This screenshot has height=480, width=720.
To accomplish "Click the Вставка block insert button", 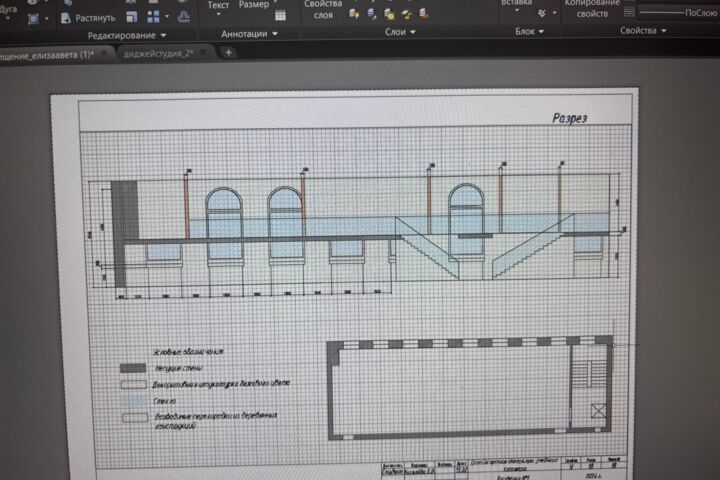I will pos(516,3).
